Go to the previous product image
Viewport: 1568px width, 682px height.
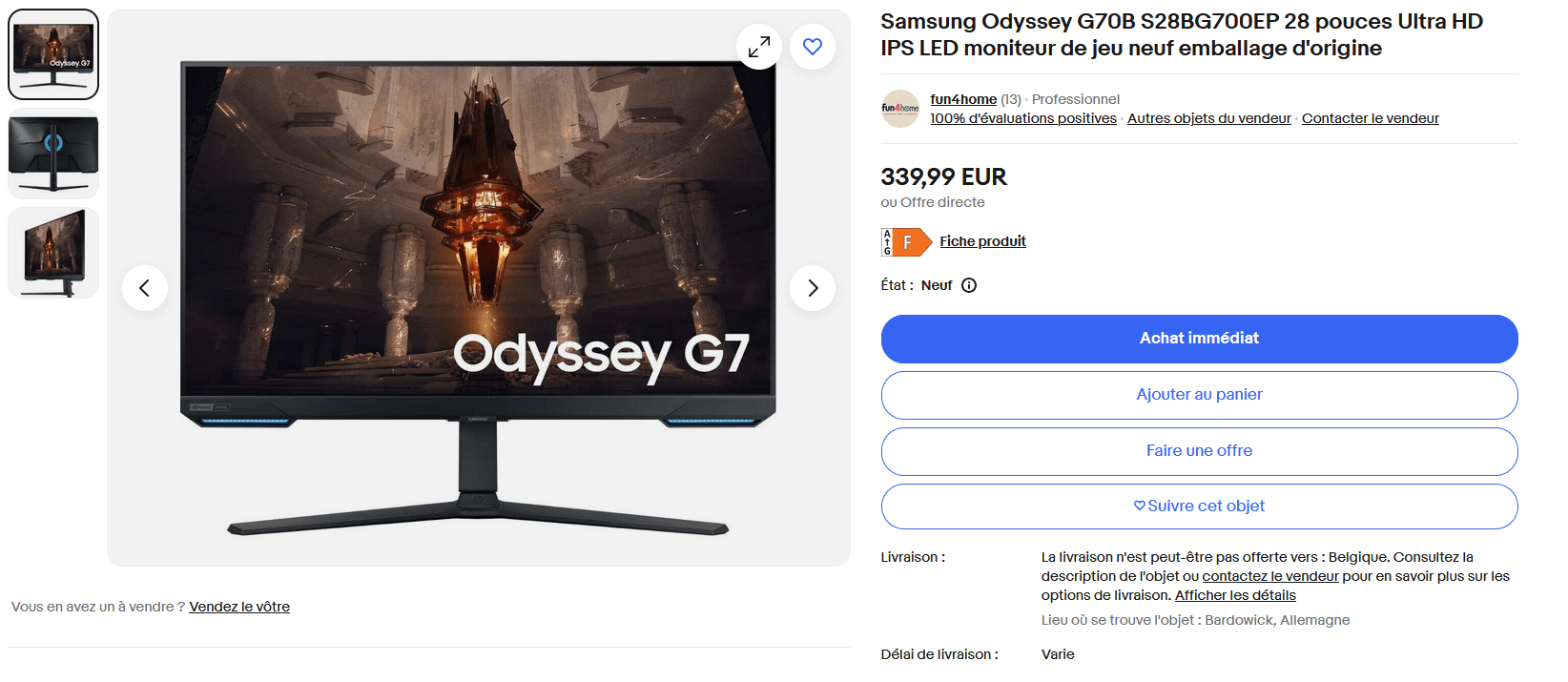point(145,288)
